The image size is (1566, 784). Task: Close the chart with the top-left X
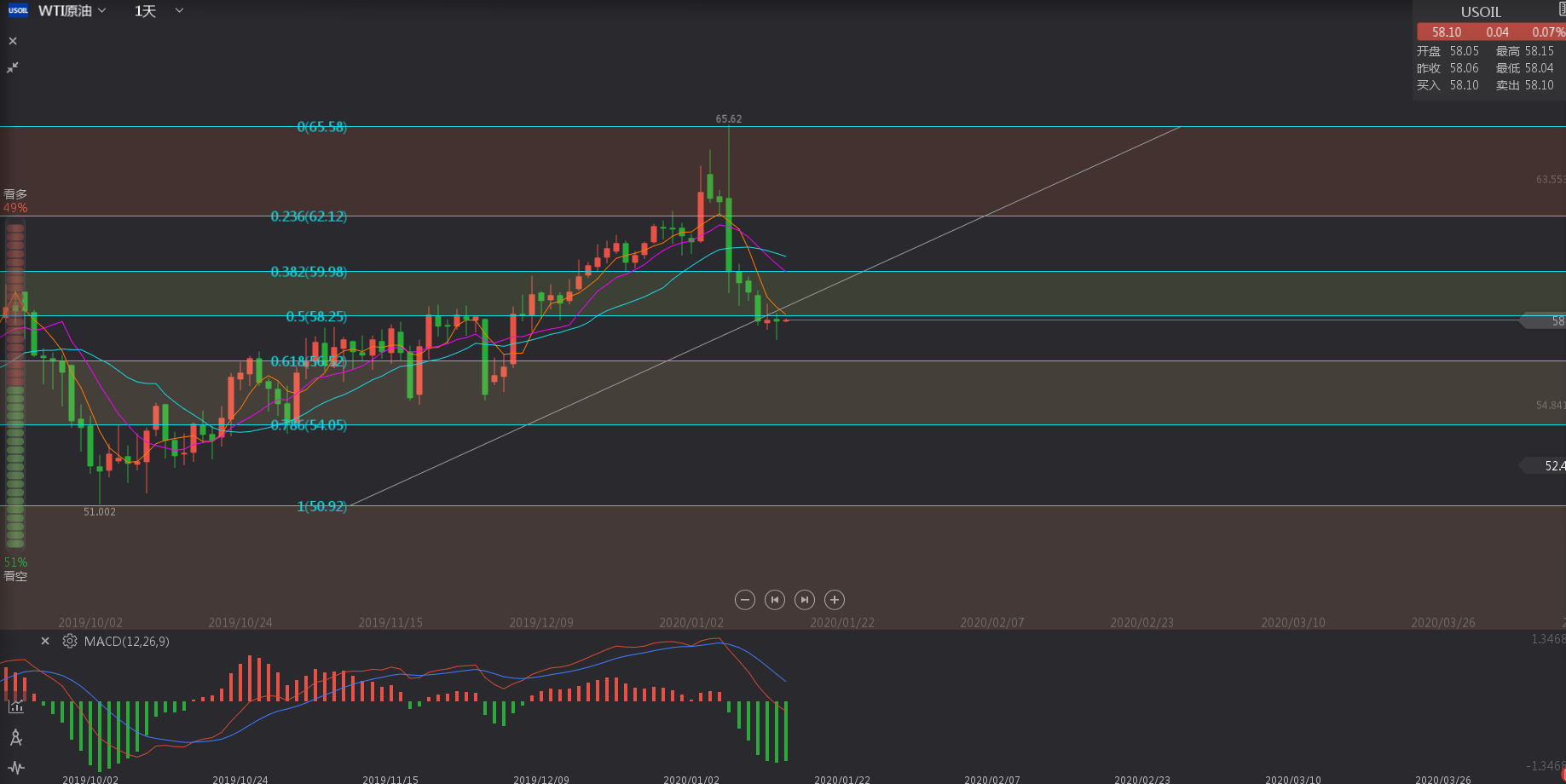pos(13,41)
